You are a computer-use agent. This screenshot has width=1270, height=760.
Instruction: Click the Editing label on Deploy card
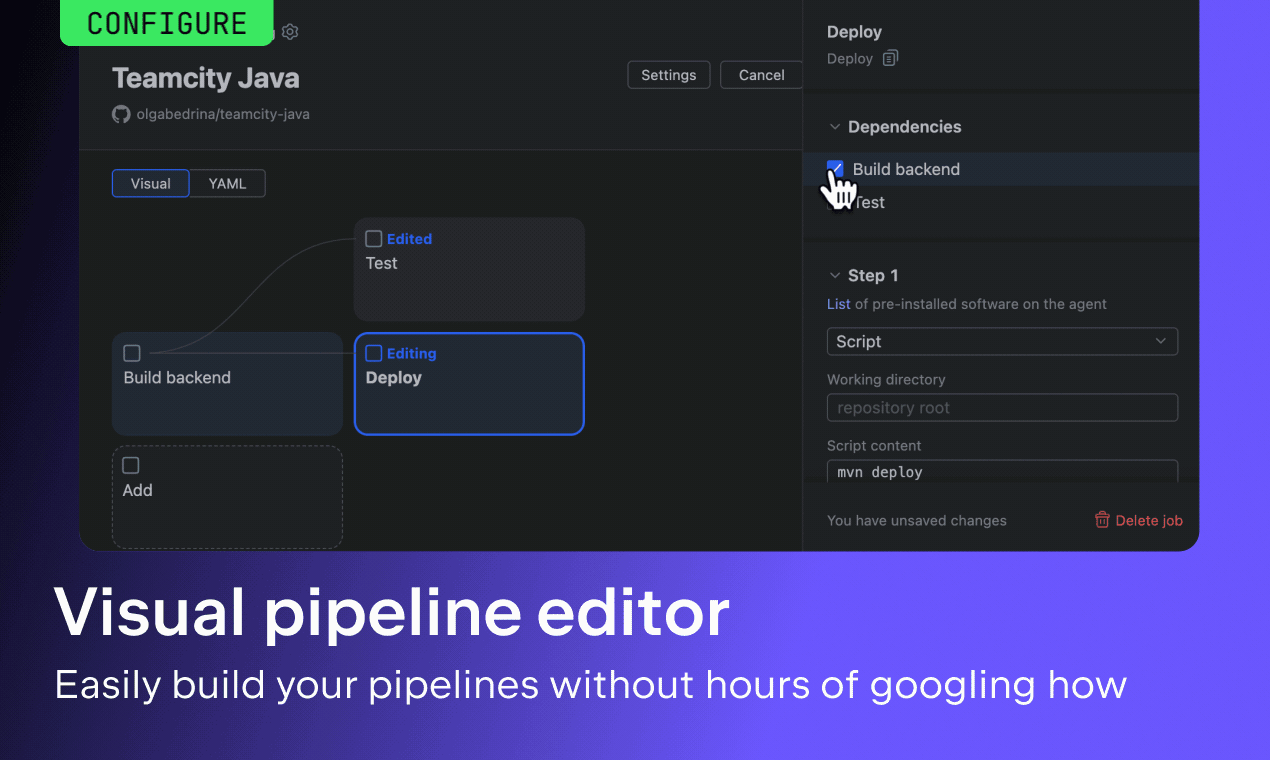(x=411, y=353)
